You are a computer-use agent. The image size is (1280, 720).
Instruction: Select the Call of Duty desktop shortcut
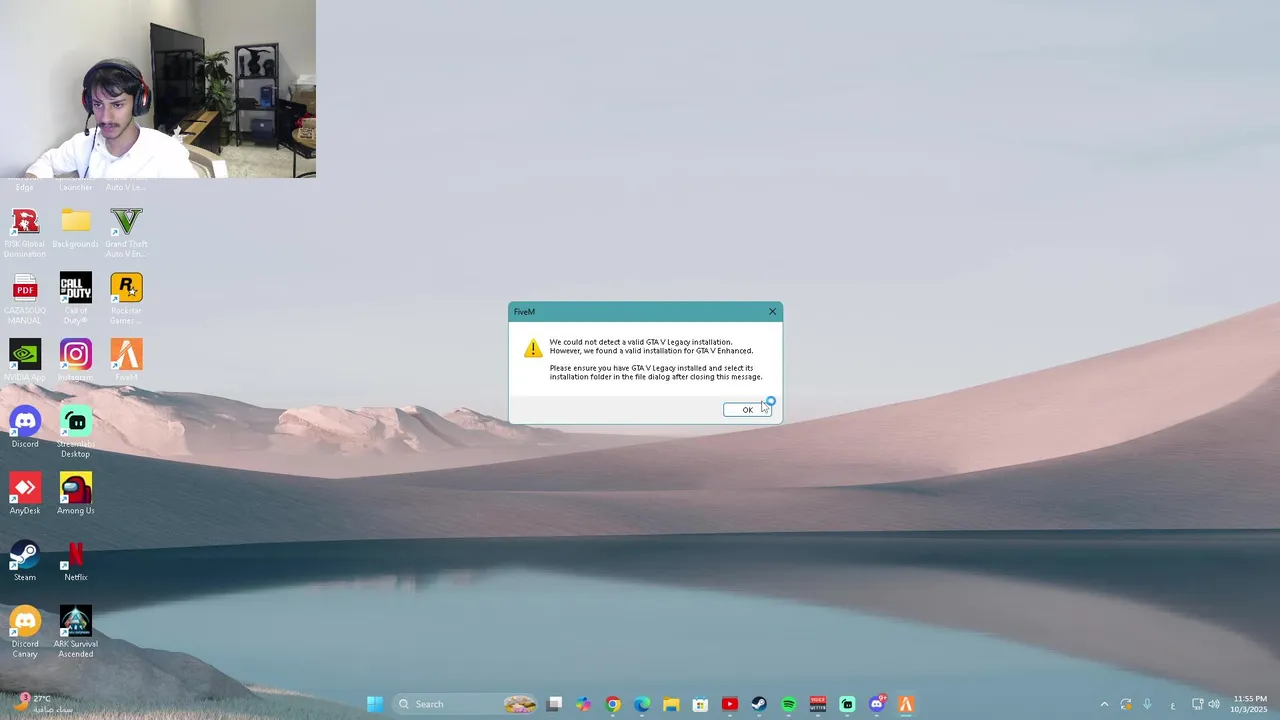pos(75,299)
